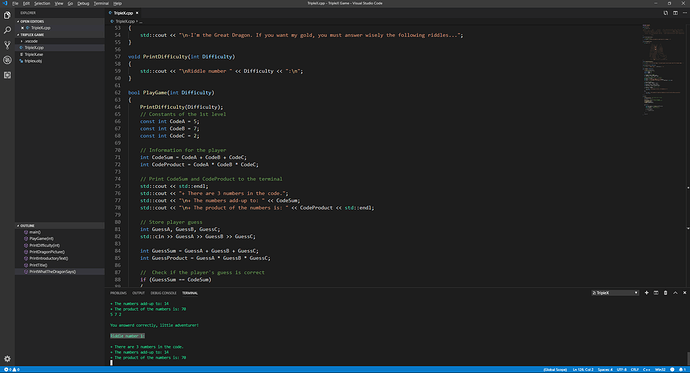
Task: Split the terminal panel
Action: (x=656, y=293)
